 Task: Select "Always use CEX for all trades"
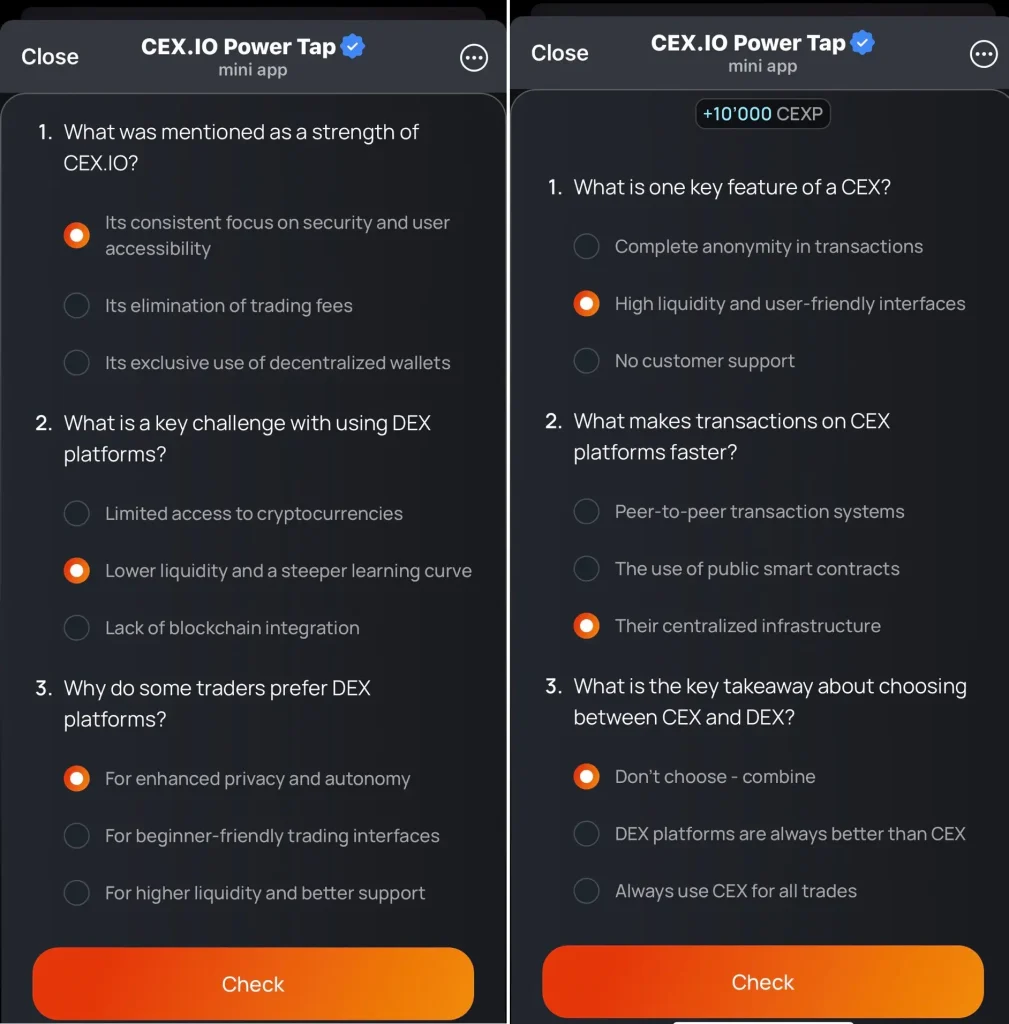tap(587, 891)
